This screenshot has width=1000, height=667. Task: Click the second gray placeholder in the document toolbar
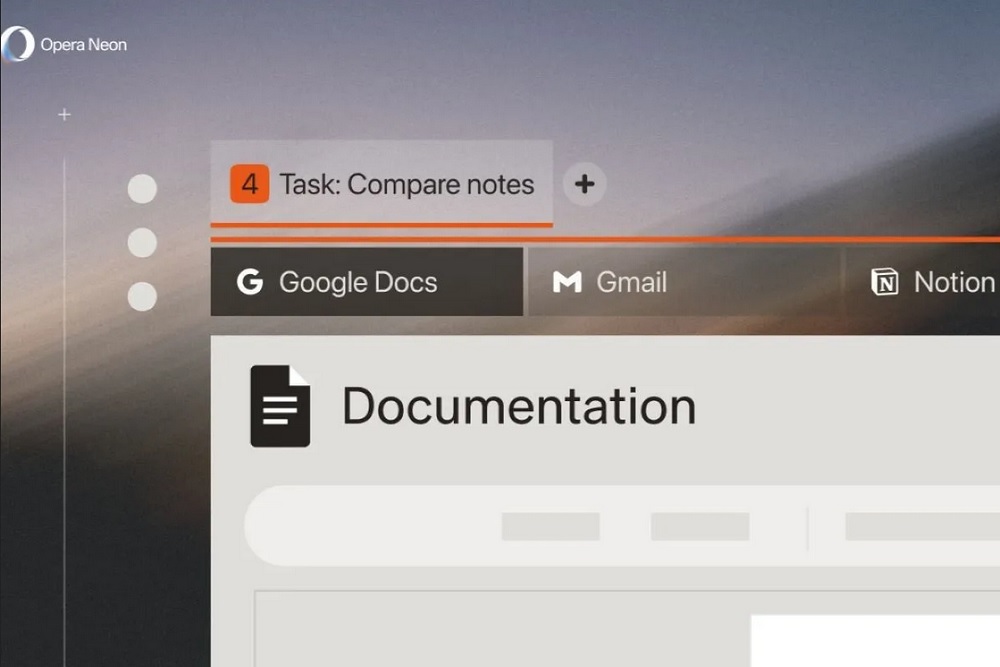pos(699,527)
